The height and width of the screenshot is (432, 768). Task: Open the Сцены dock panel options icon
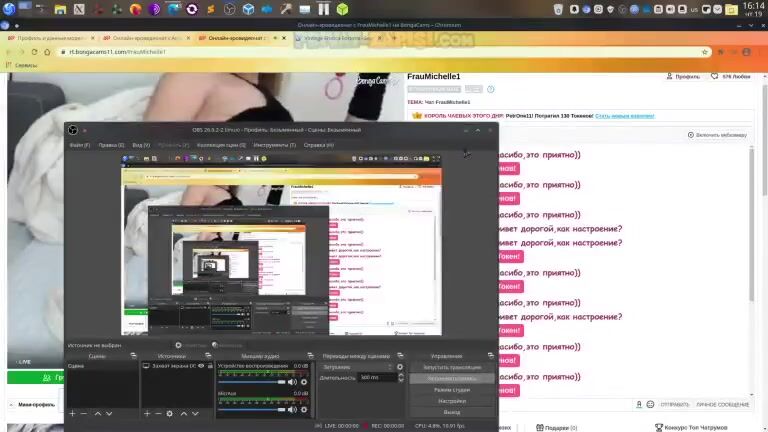tap(134, 356)
